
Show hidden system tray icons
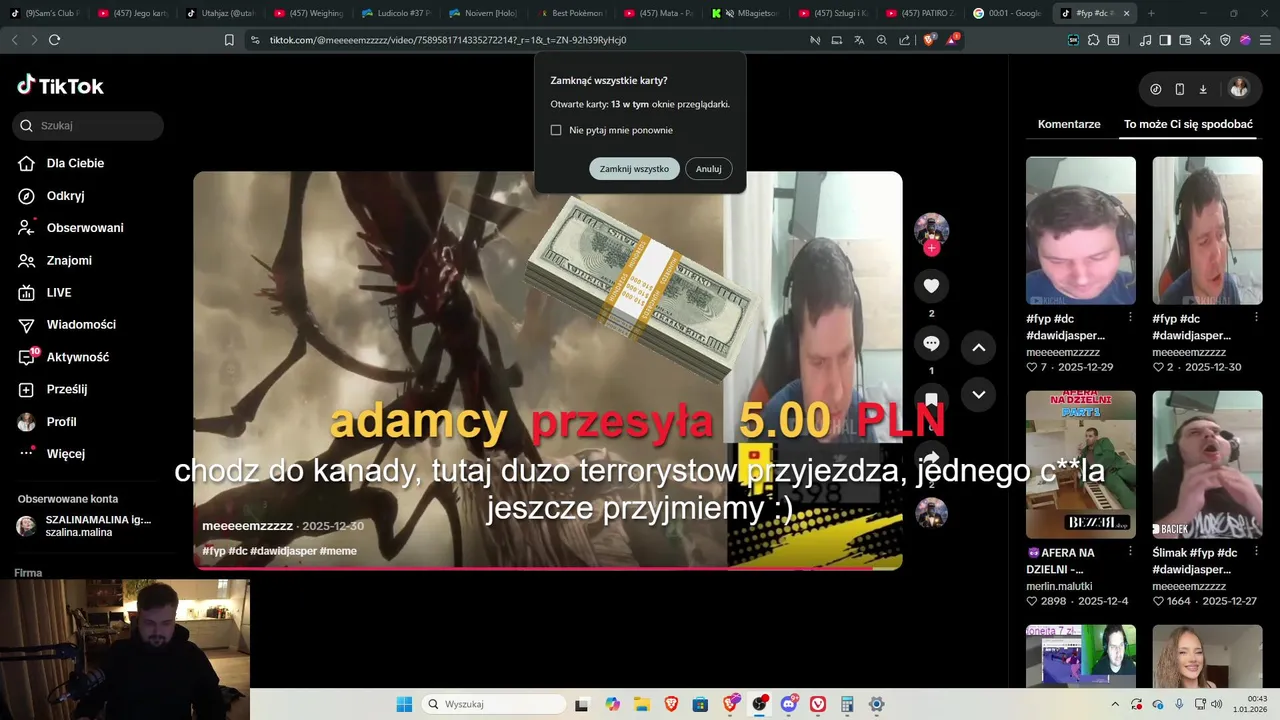pos(1115,704)
